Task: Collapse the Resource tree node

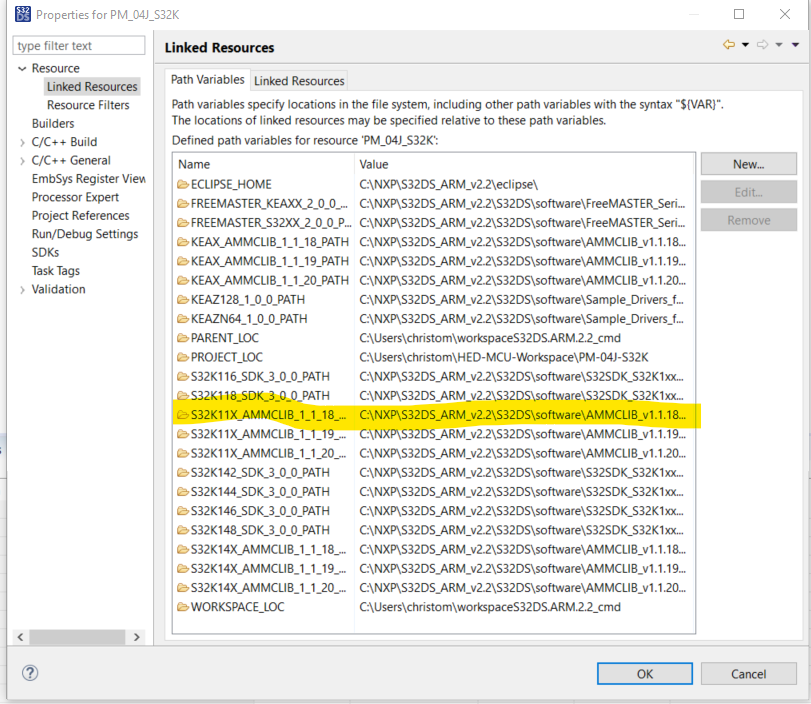Action: tap(22, 68)
